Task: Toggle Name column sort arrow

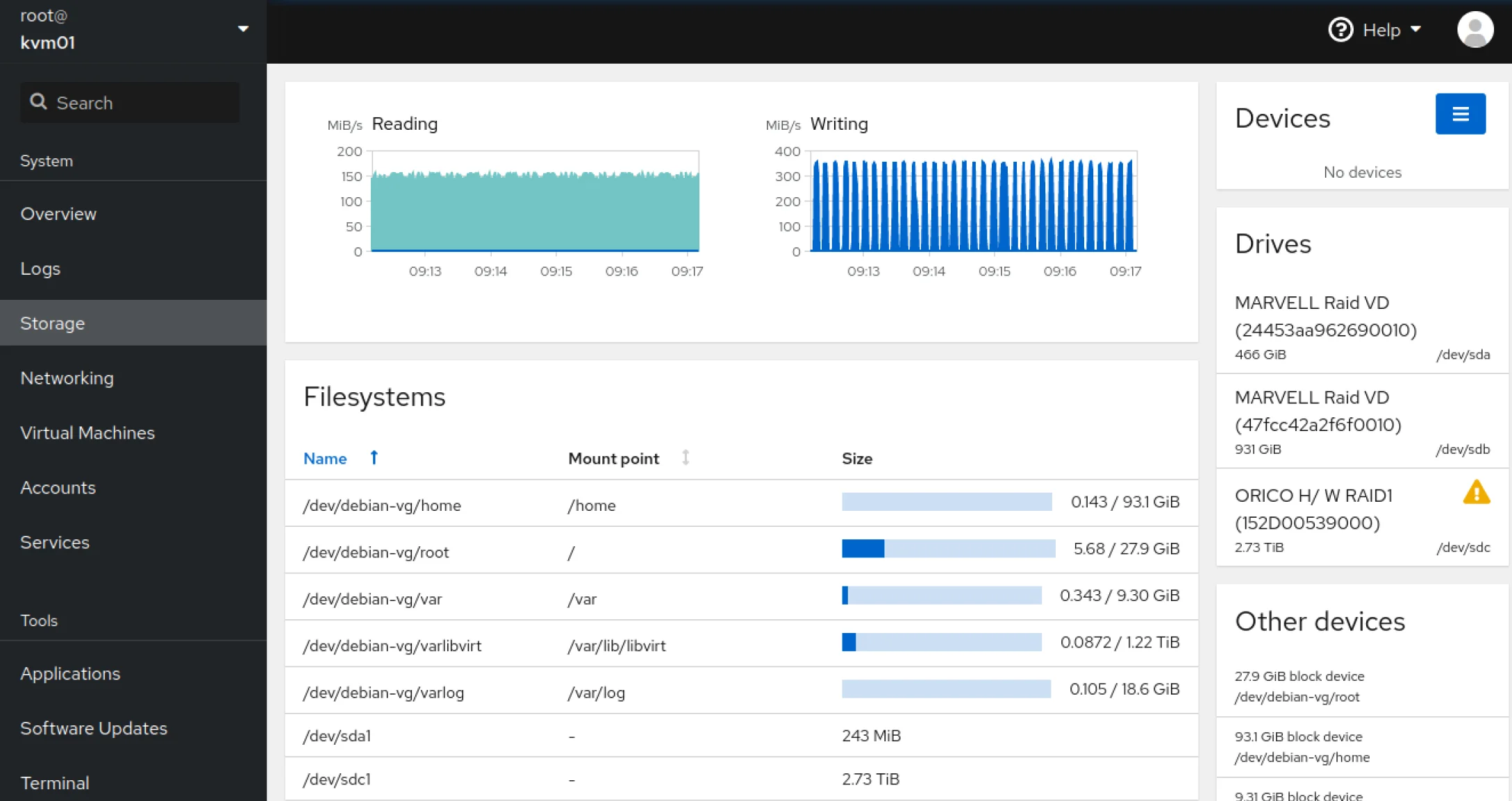Action: 374,457
